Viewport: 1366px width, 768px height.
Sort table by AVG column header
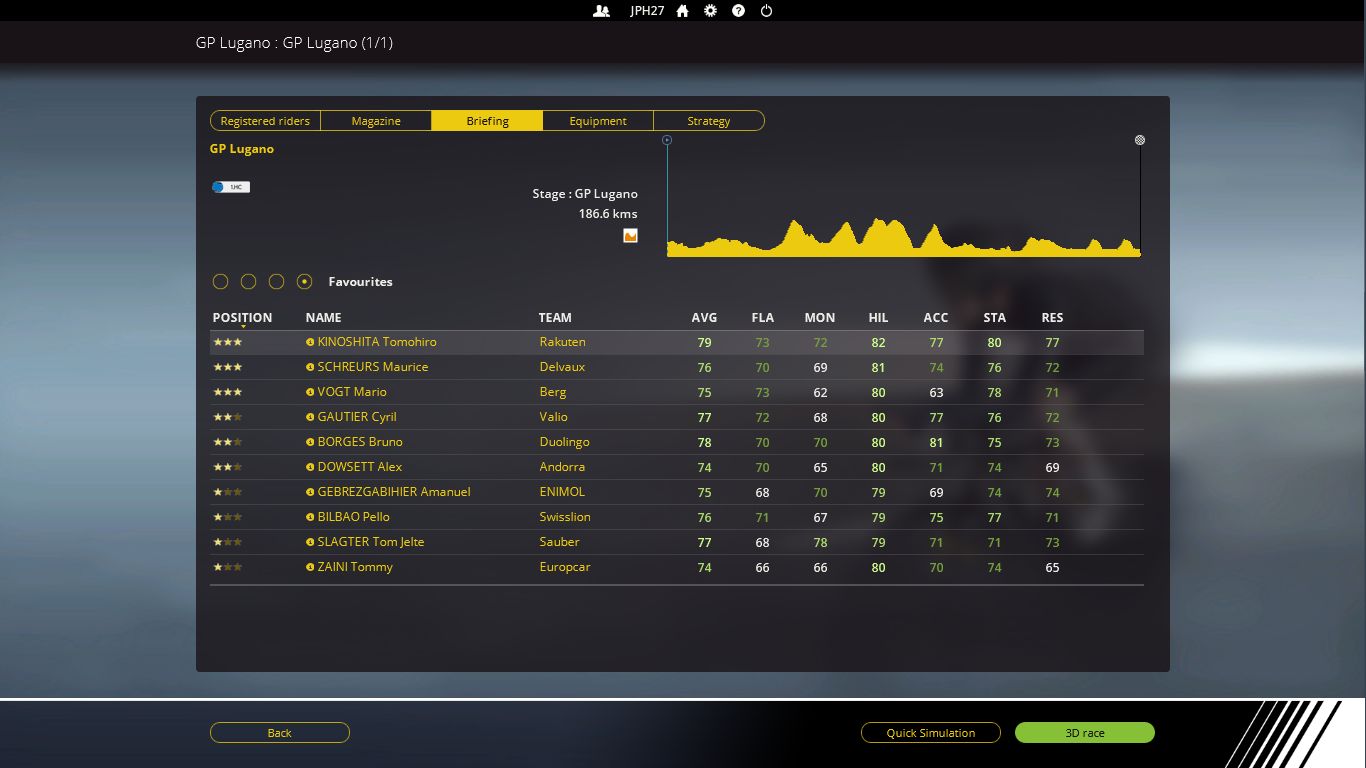[704, 318]
